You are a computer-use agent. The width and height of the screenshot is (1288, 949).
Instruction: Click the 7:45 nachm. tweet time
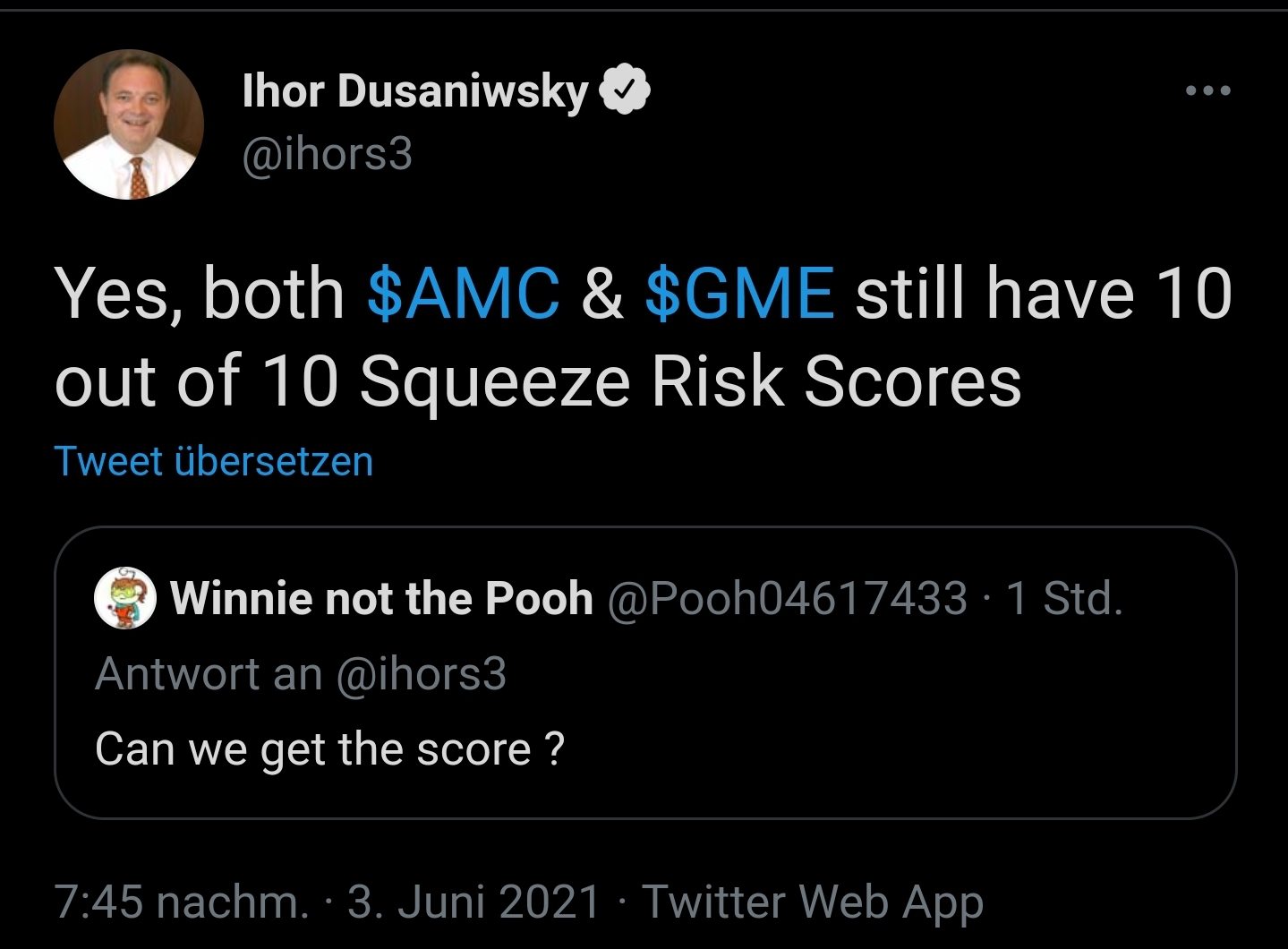coord(182,902)
